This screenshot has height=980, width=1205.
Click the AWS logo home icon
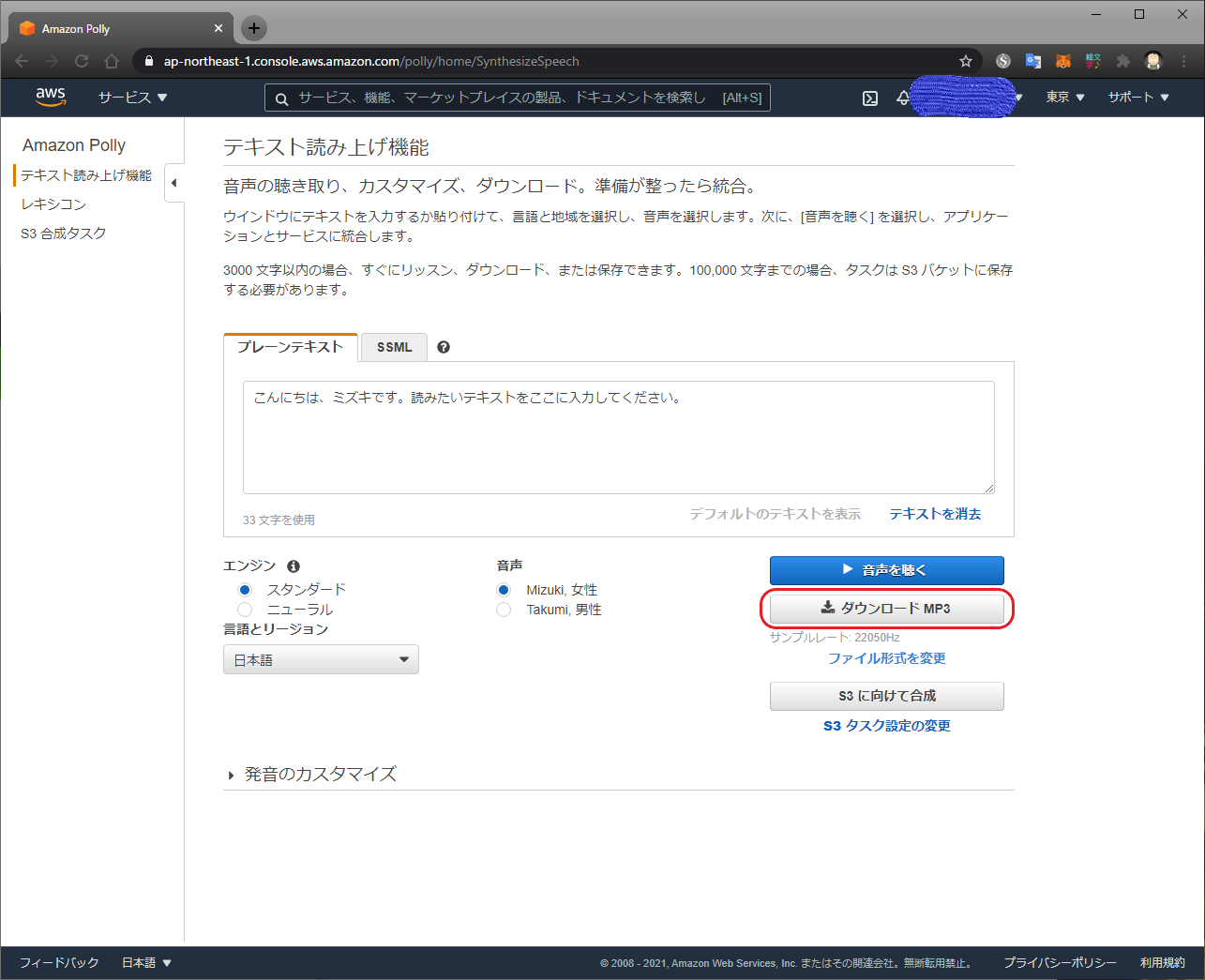(51, 97)
